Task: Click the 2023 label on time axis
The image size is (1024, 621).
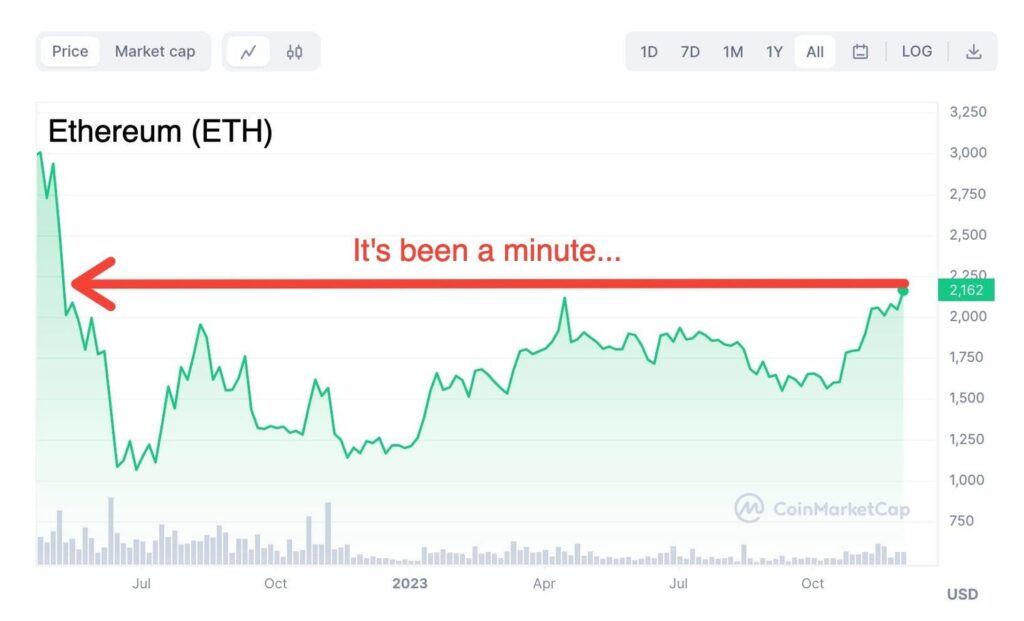Action: pyautogui.click(x=410, y=583)
